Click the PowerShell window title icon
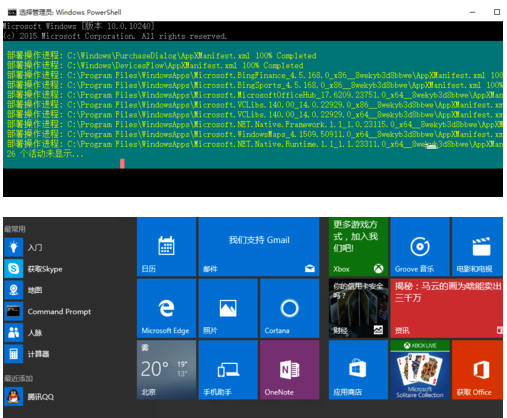Image resolution: width=507 pixels, height=418 pixels. [12, 12]
